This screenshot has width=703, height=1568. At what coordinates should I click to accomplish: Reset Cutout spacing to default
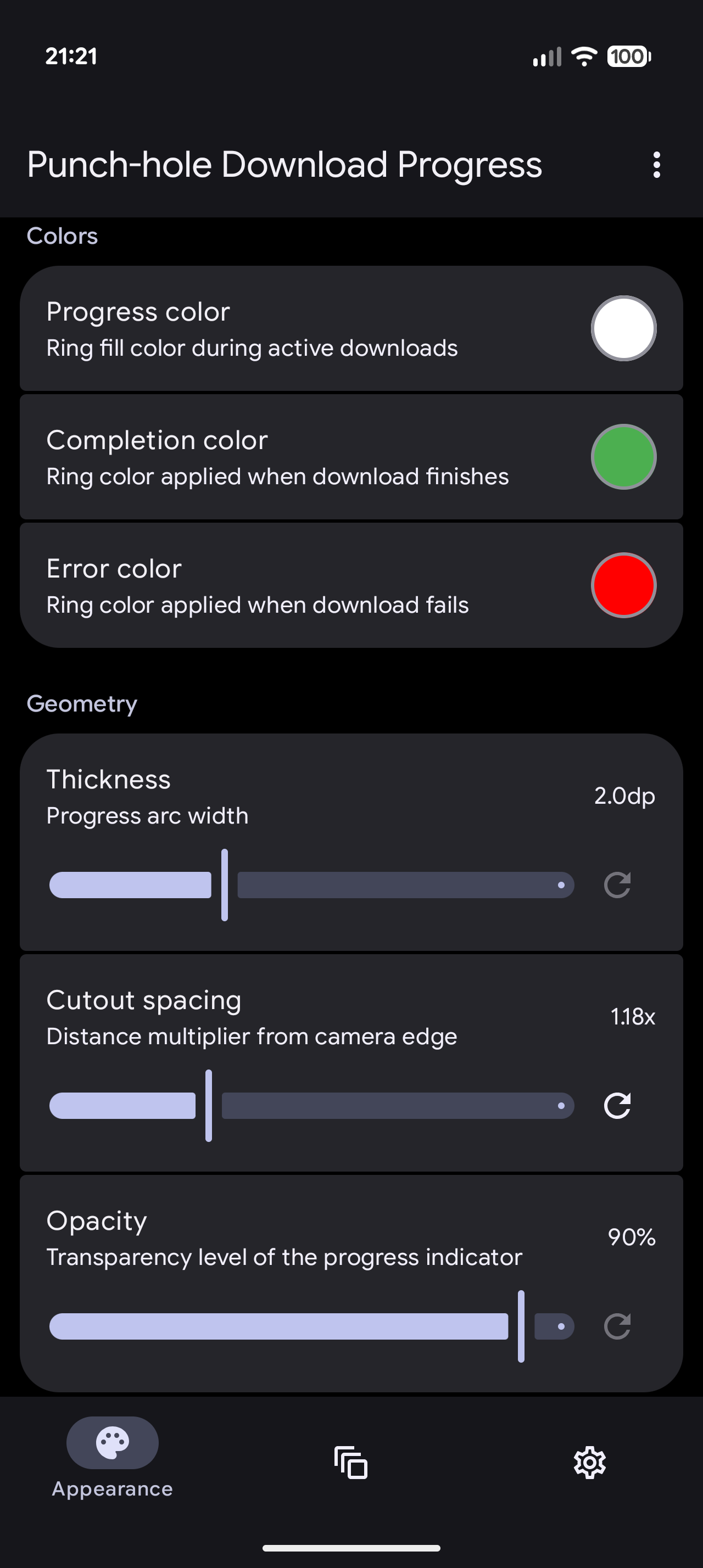(x=617, y=1105)
